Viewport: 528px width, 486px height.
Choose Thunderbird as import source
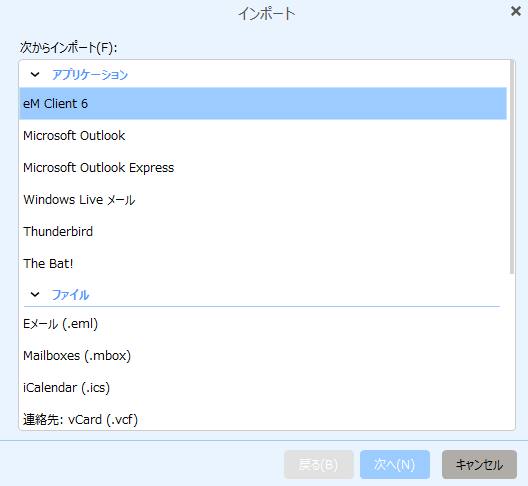coord(263,231)
